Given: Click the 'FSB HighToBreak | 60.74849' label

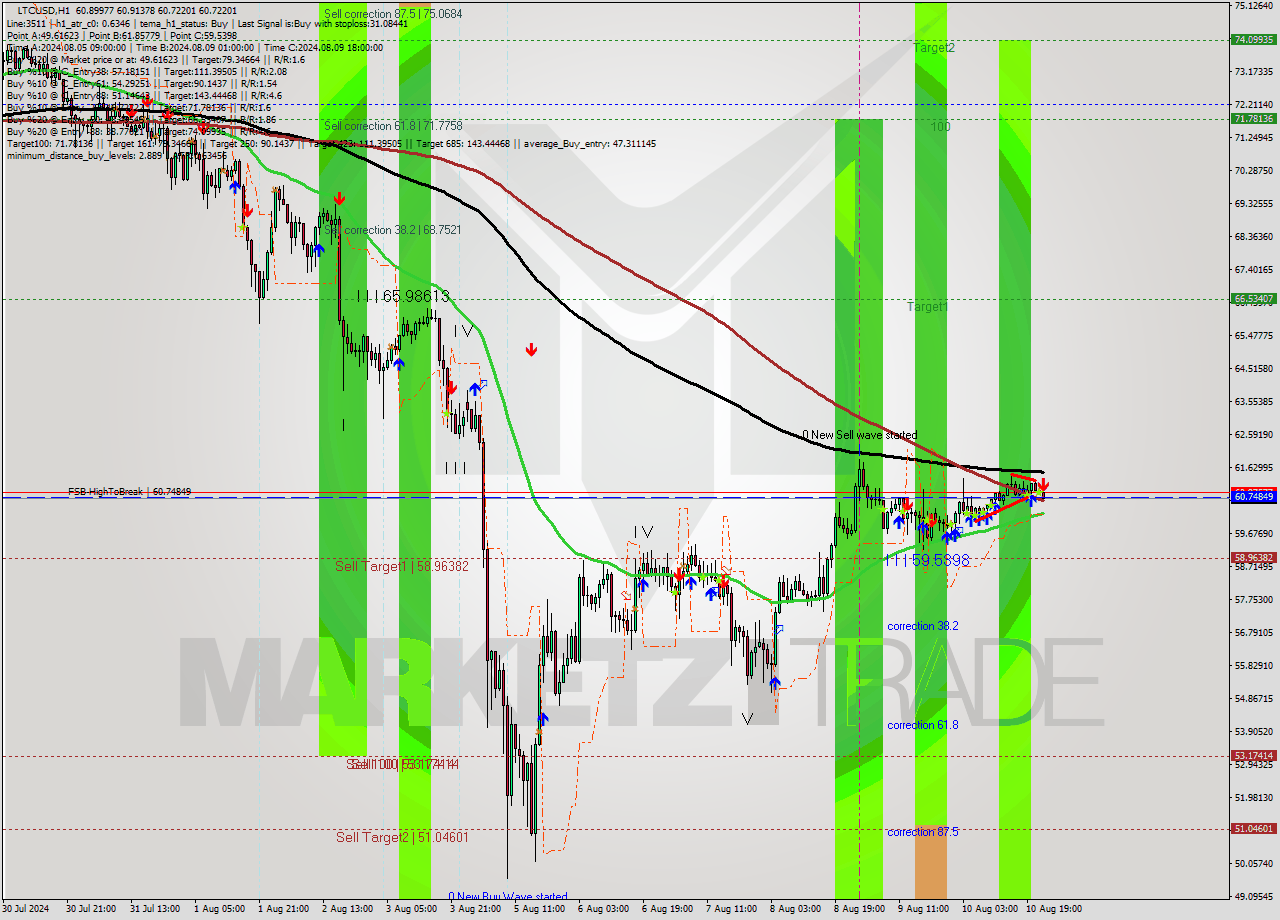Looking at the screenshot, I should [129, 492].
